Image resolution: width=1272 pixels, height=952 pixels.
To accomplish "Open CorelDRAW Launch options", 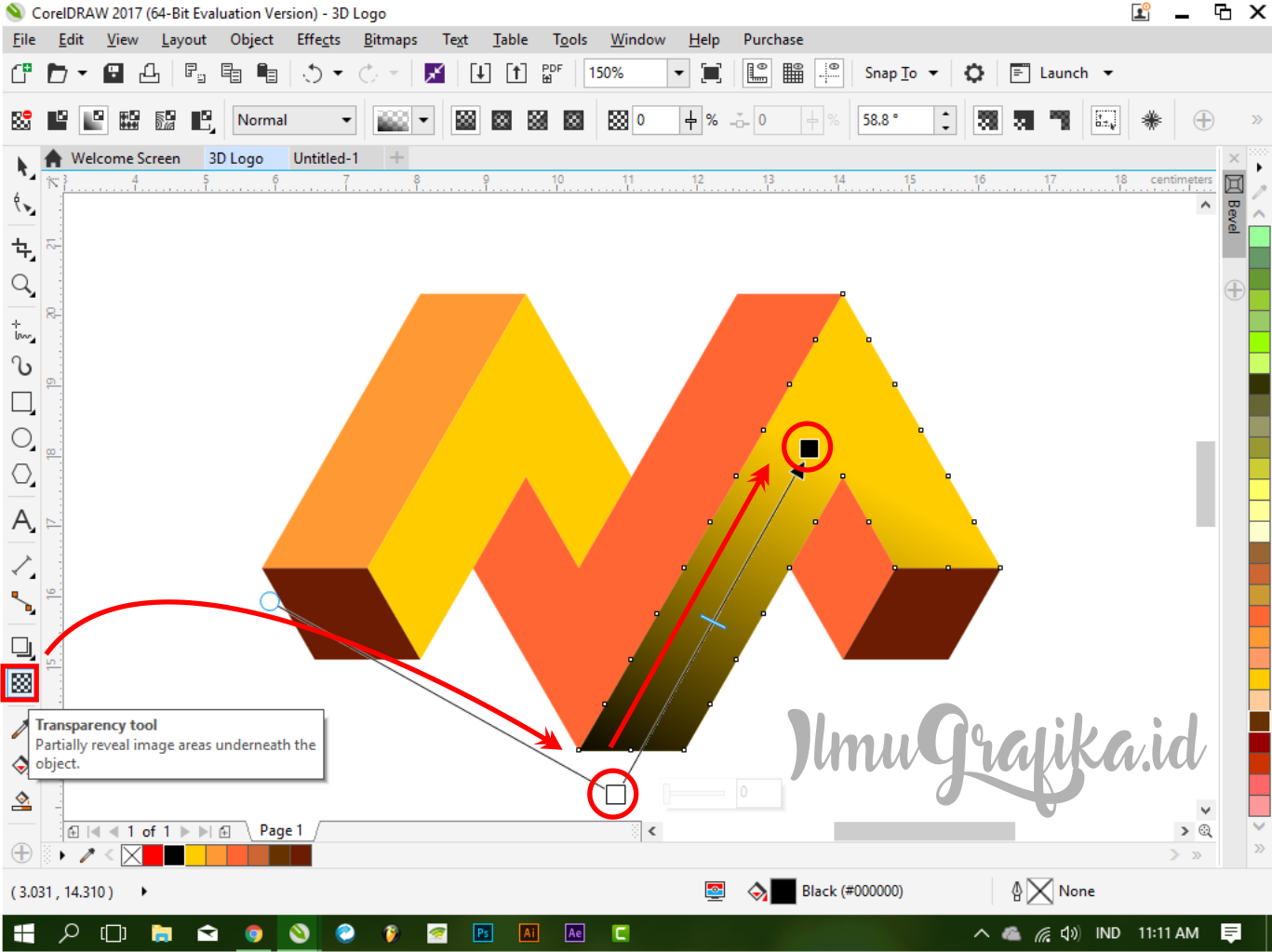I will click(x=1108, y=73).
